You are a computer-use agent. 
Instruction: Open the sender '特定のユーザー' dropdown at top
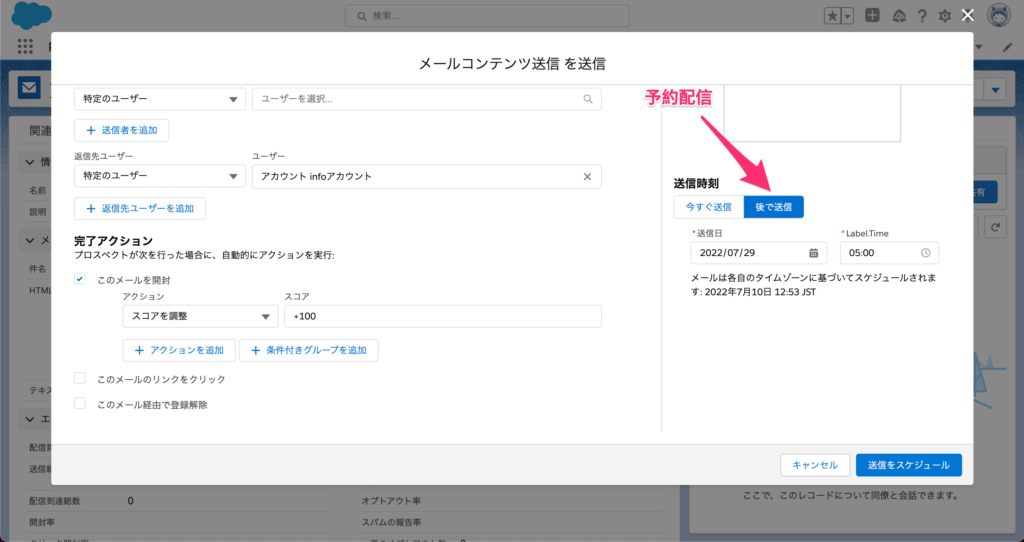[x=159, y=99]
